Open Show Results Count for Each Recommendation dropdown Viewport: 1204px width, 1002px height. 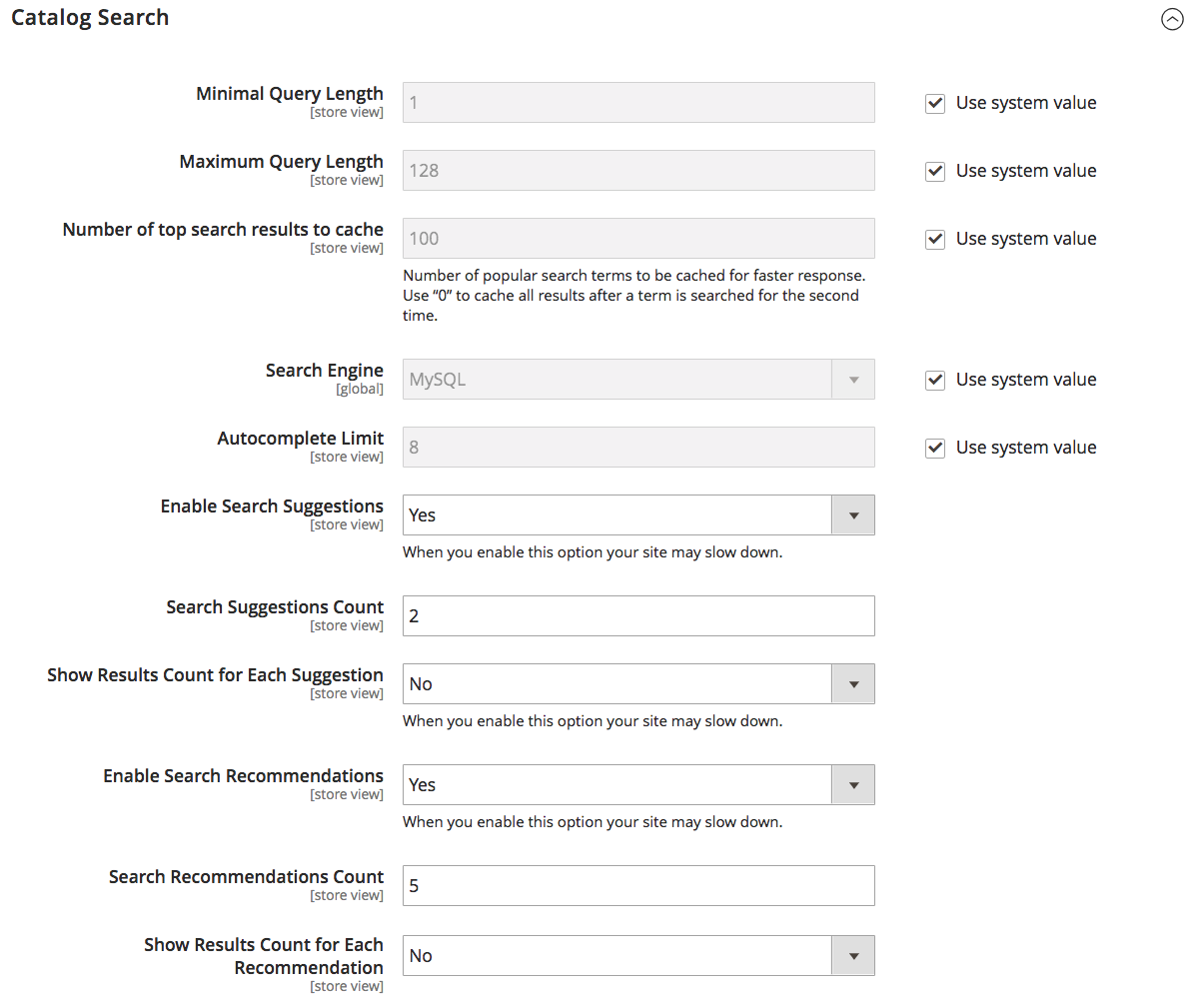pyautogui.click(x=852, y=955)
